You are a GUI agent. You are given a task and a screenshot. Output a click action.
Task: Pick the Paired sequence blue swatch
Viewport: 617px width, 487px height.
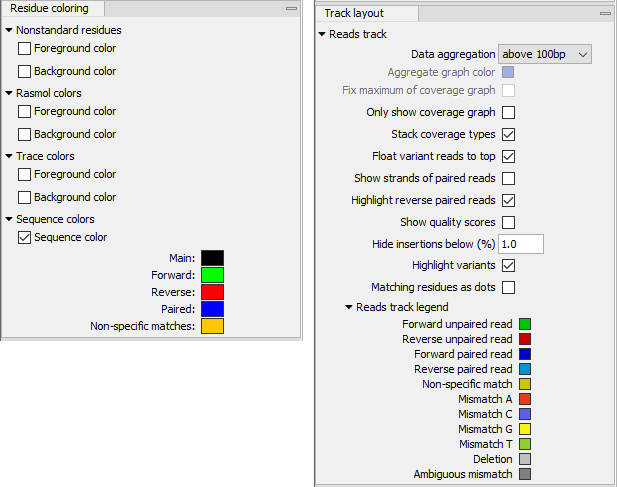tap(212, 309)
